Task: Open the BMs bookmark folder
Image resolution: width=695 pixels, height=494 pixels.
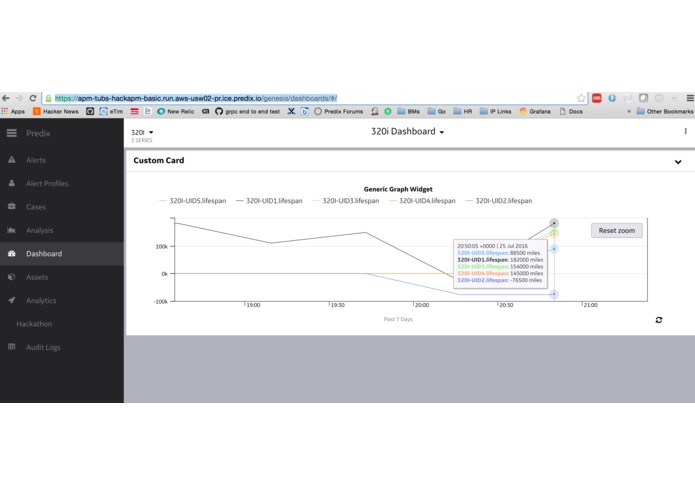Action: coord(408,111)
